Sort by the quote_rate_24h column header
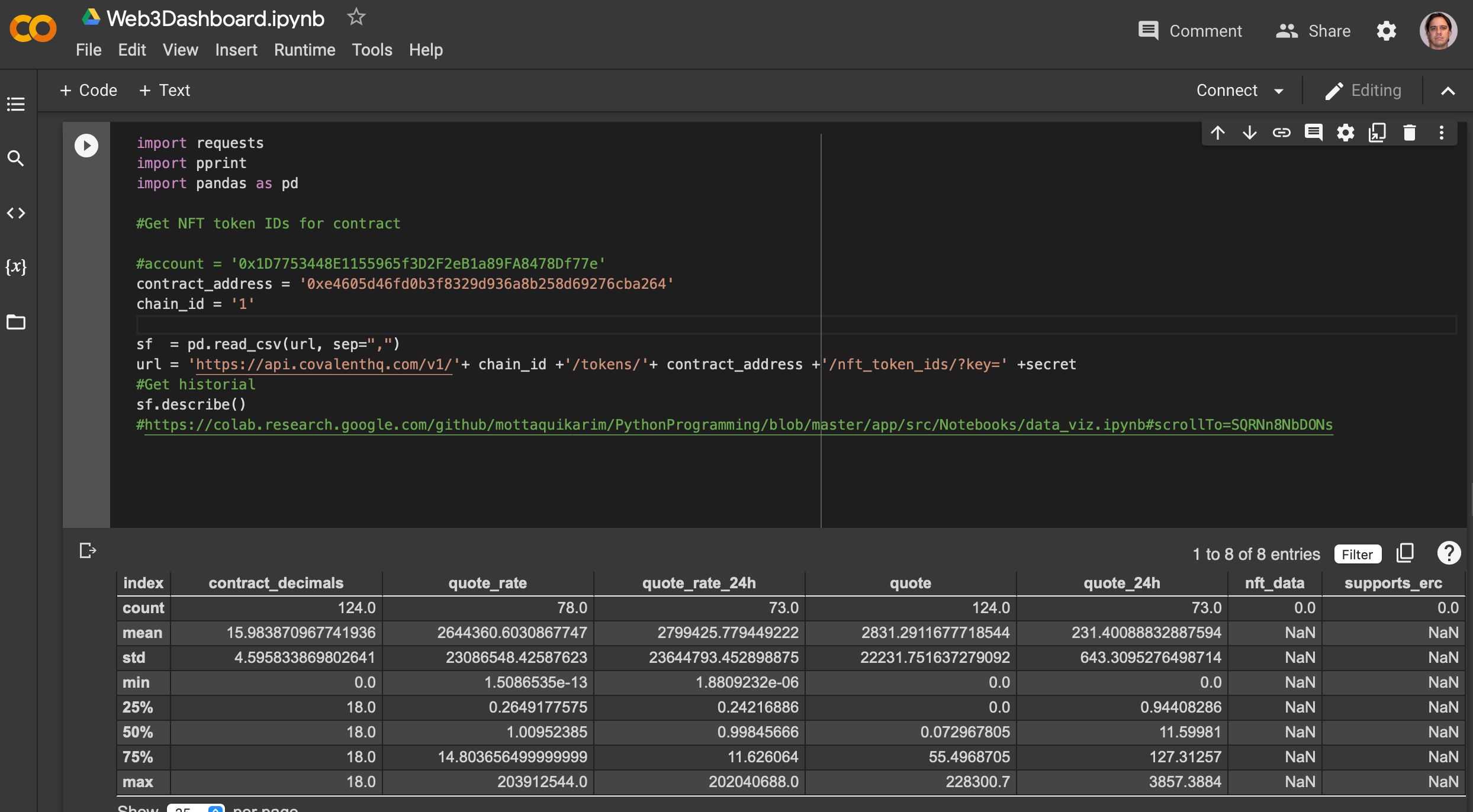The image size is (1473, 812). click(x=699, y=583)
